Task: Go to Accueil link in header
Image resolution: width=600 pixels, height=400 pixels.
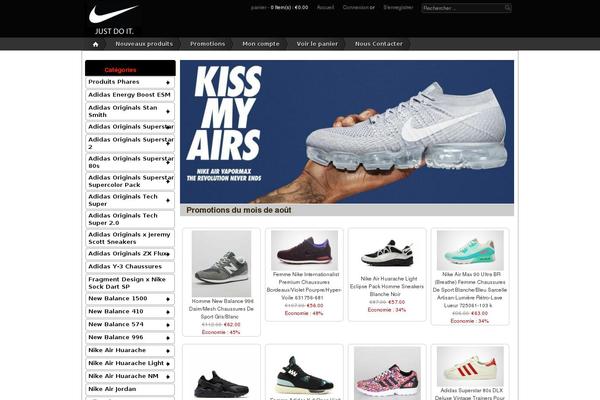Action: pos(325,7)
